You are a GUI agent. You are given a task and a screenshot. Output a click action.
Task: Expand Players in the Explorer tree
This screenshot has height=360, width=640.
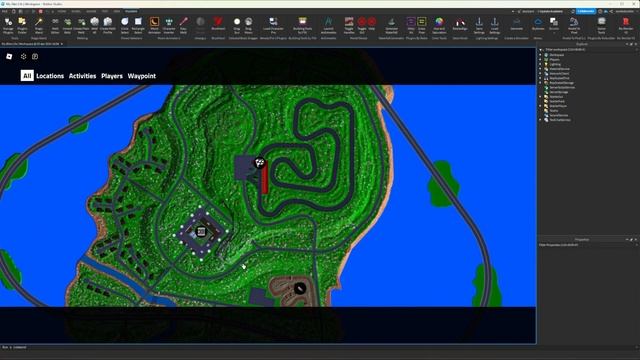540,60
